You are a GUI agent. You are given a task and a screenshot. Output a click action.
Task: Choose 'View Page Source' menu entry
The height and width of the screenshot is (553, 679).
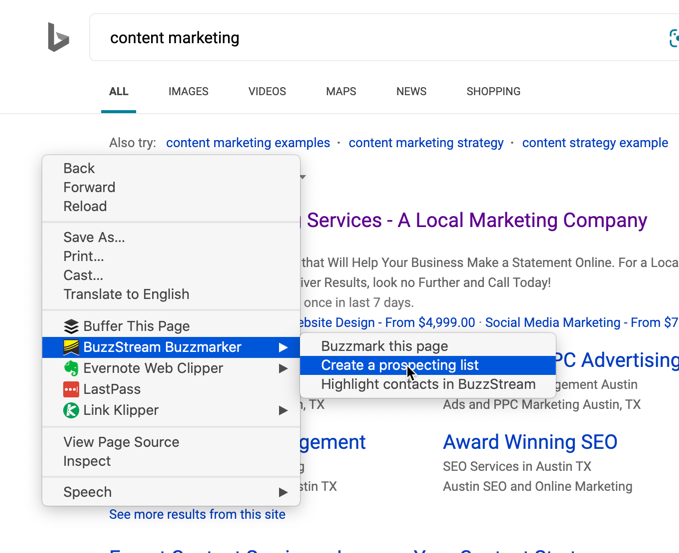click(121, 442)
